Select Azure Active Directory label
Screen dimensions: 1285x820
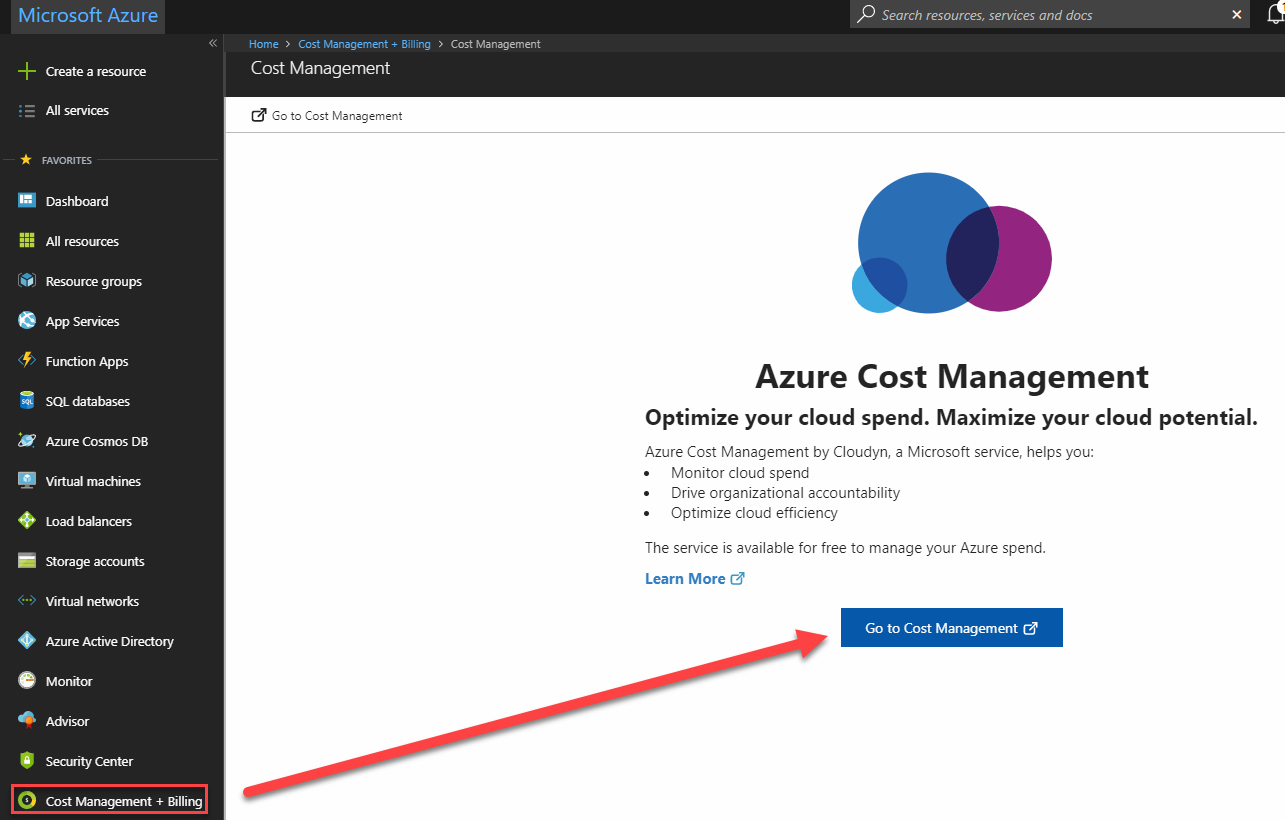click(x=110, y=641)
